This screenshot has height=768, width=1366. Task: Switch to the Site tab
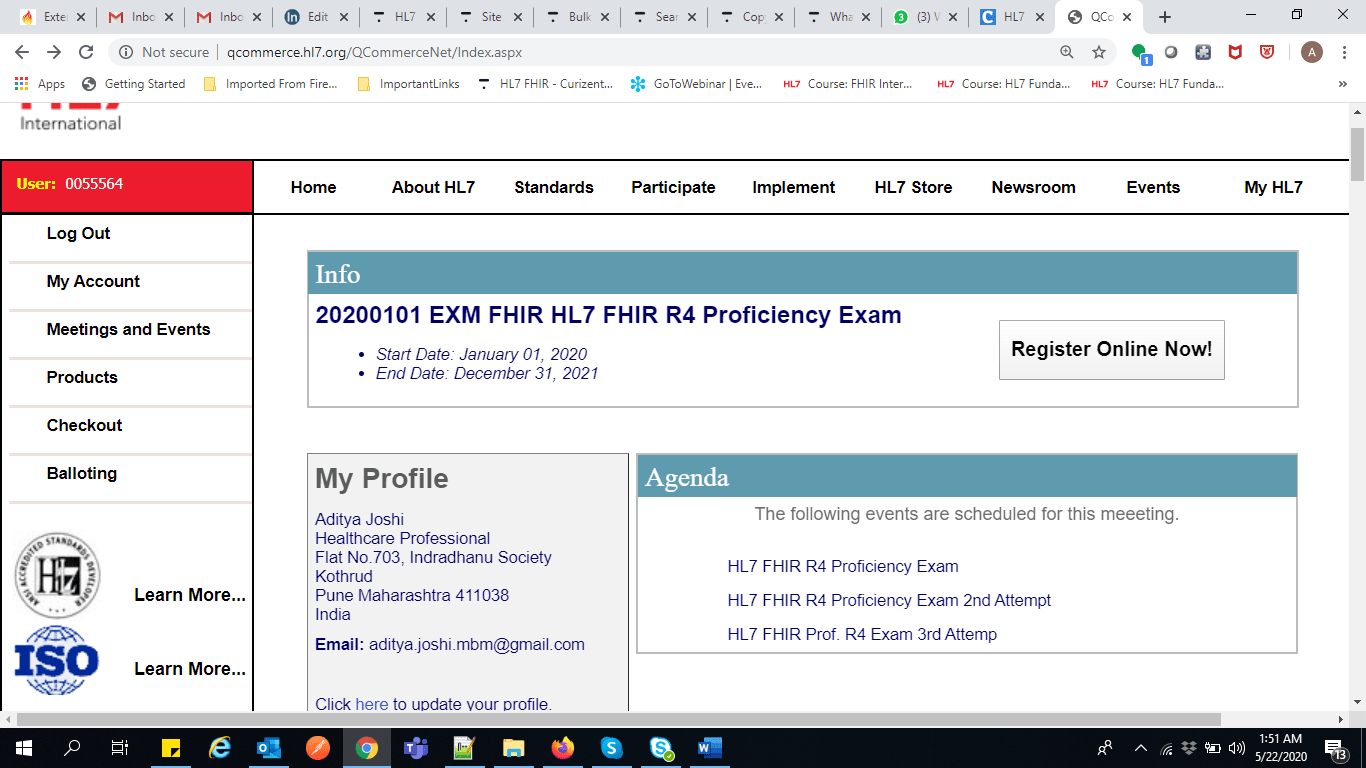(x=489, y=17)
